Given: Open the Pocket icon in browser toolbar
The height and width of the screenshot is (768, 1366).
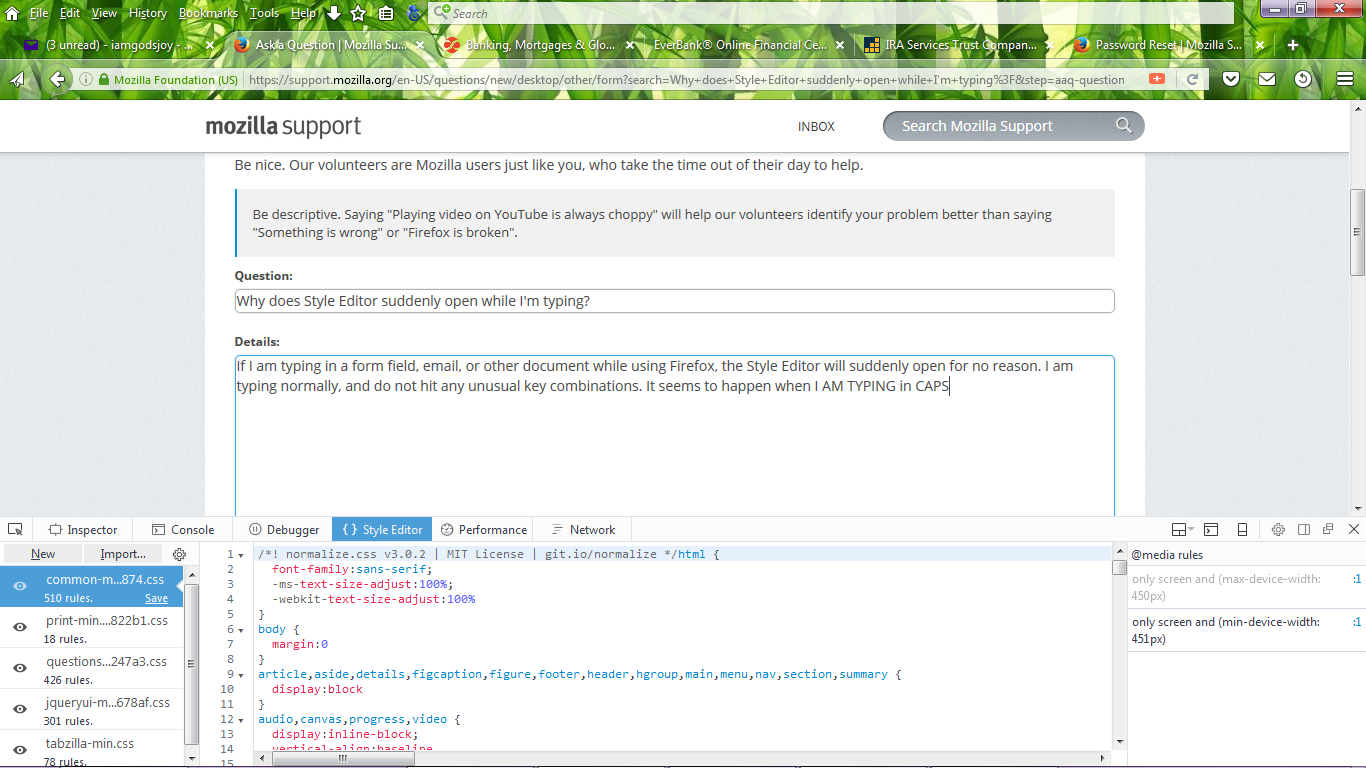Looking at the screenshot, I should pos(1232,79).
